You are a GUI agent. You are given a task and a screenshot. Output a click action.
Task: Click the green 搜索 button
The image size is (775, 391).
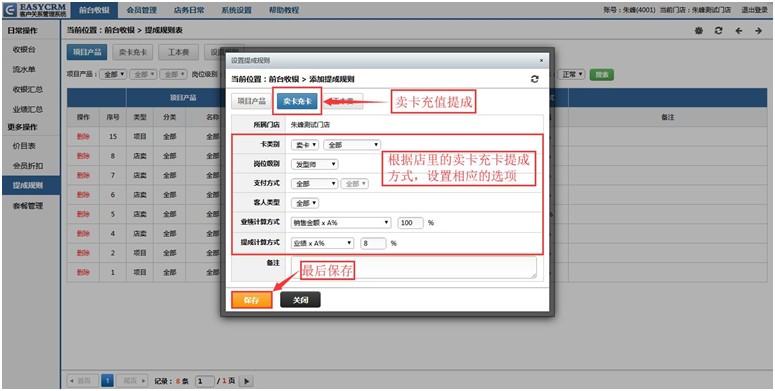602,75
